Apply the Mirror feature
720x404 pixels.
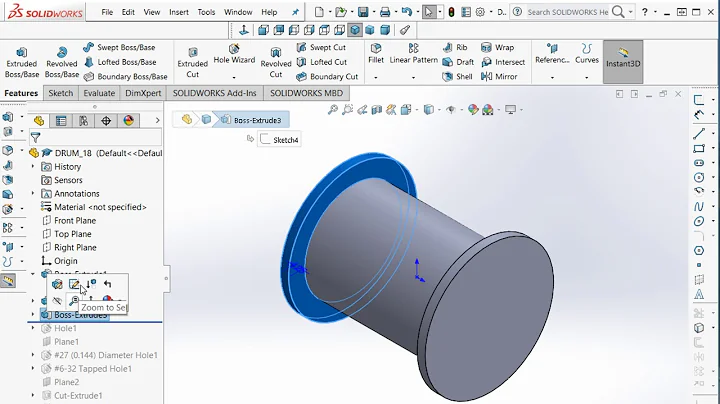pos(499,77)
